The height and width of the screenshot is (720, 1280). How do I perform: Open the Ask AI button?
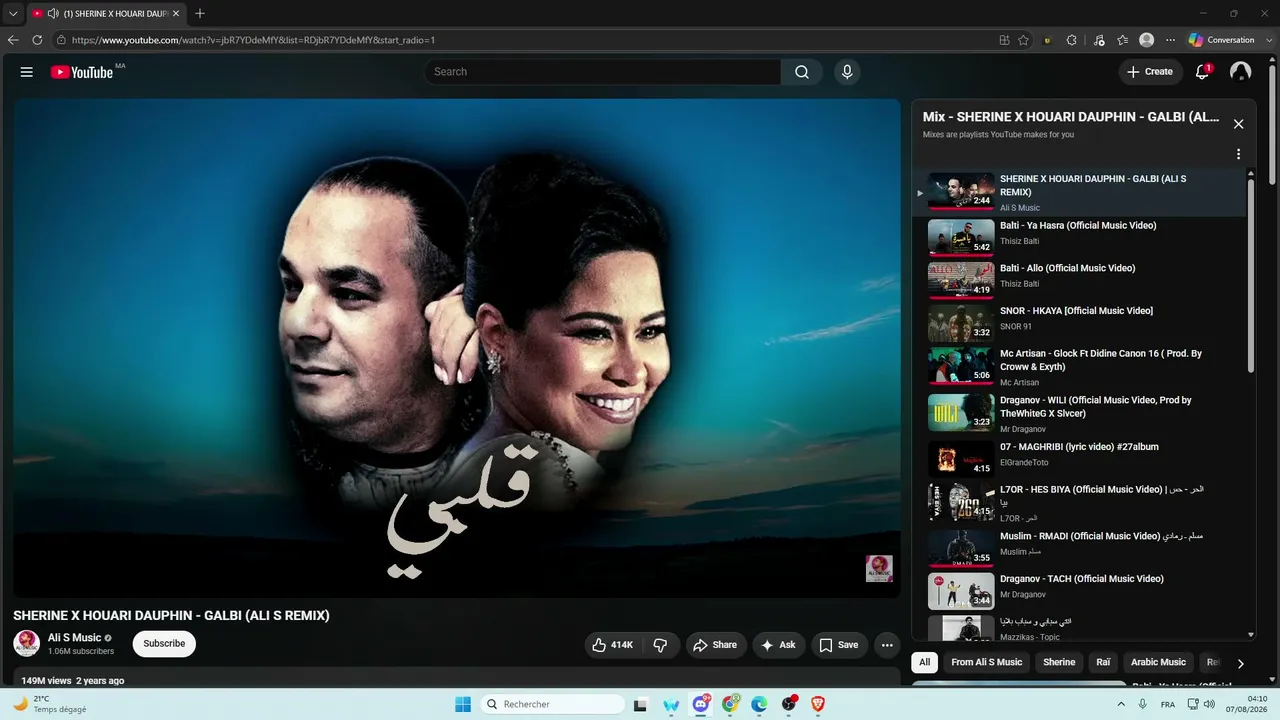[778, 645]
